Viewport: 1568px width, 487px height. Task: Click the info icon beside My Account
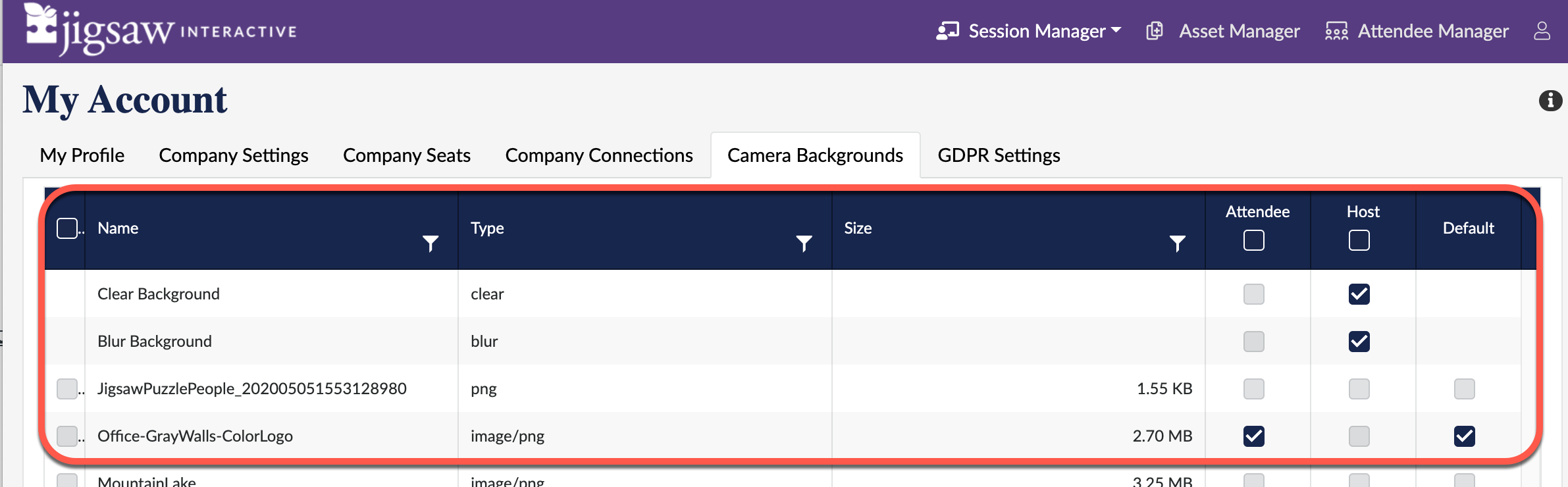1550,101
